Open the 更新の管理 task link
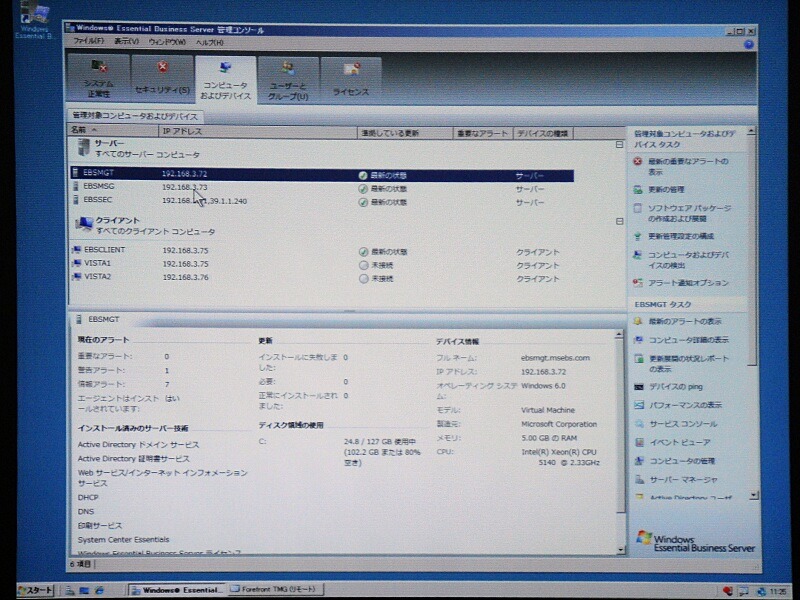800x600 pixels. (666, 190)
